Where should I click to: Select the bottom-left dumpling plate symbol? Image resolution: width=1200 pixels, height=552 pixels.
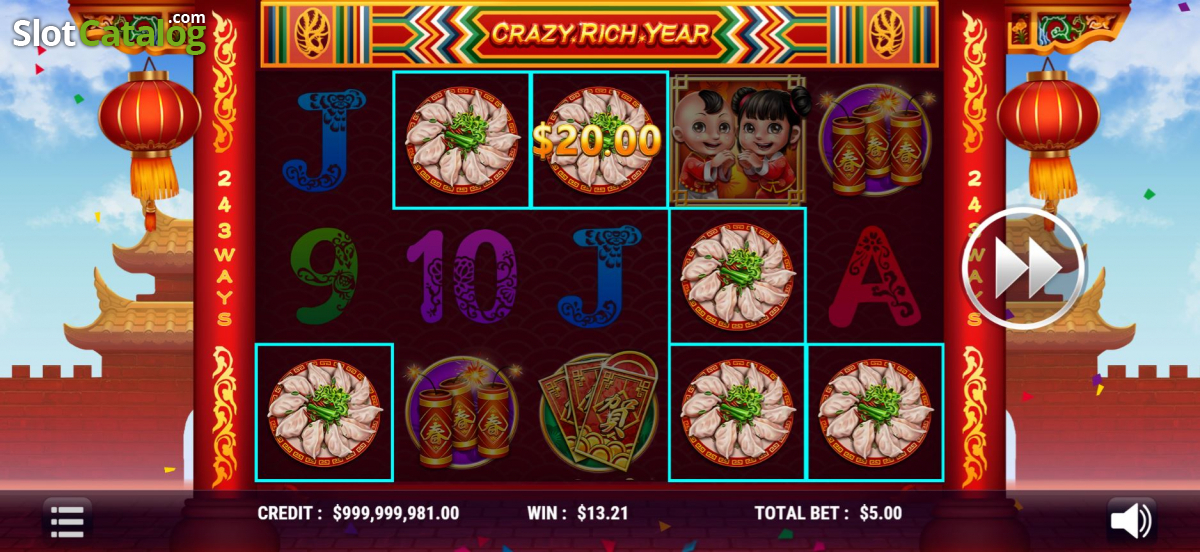324,412
